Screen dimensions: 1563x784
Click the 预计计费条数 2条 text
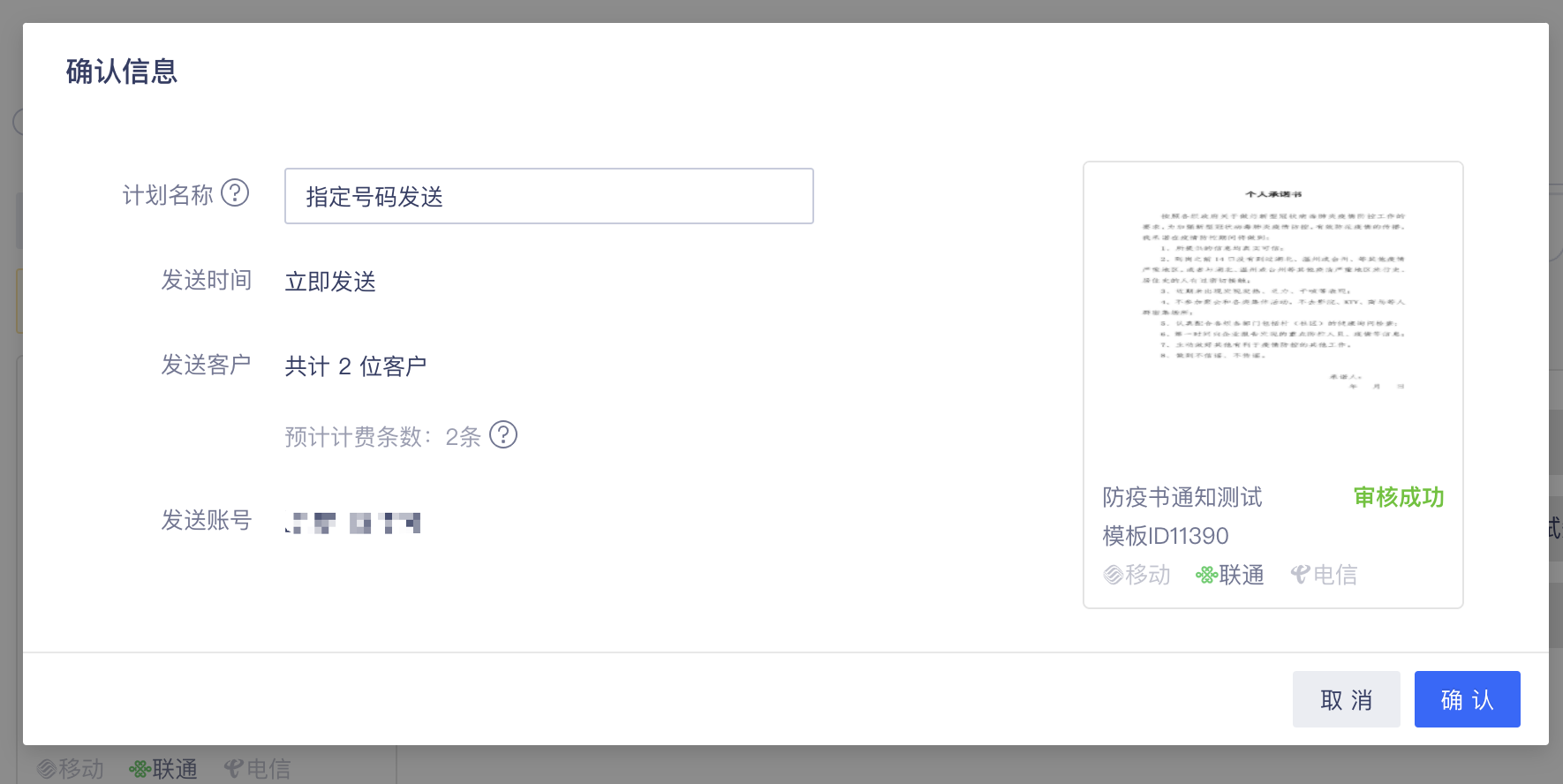[383, 437]
